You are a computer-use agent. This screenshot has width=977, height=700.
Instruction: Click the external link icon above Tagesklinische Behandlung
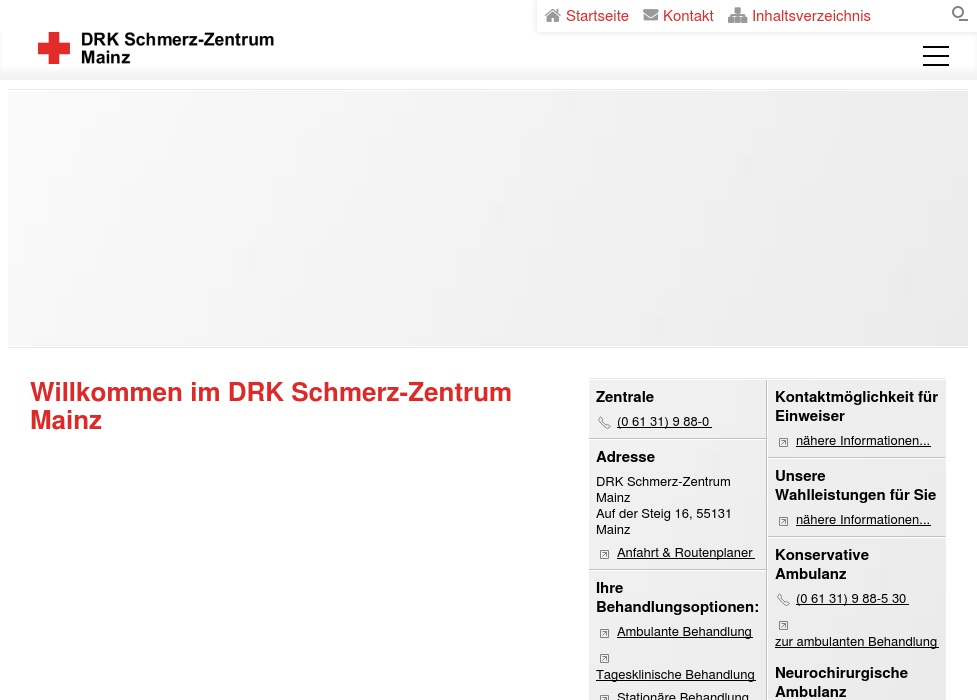point(605,658)
